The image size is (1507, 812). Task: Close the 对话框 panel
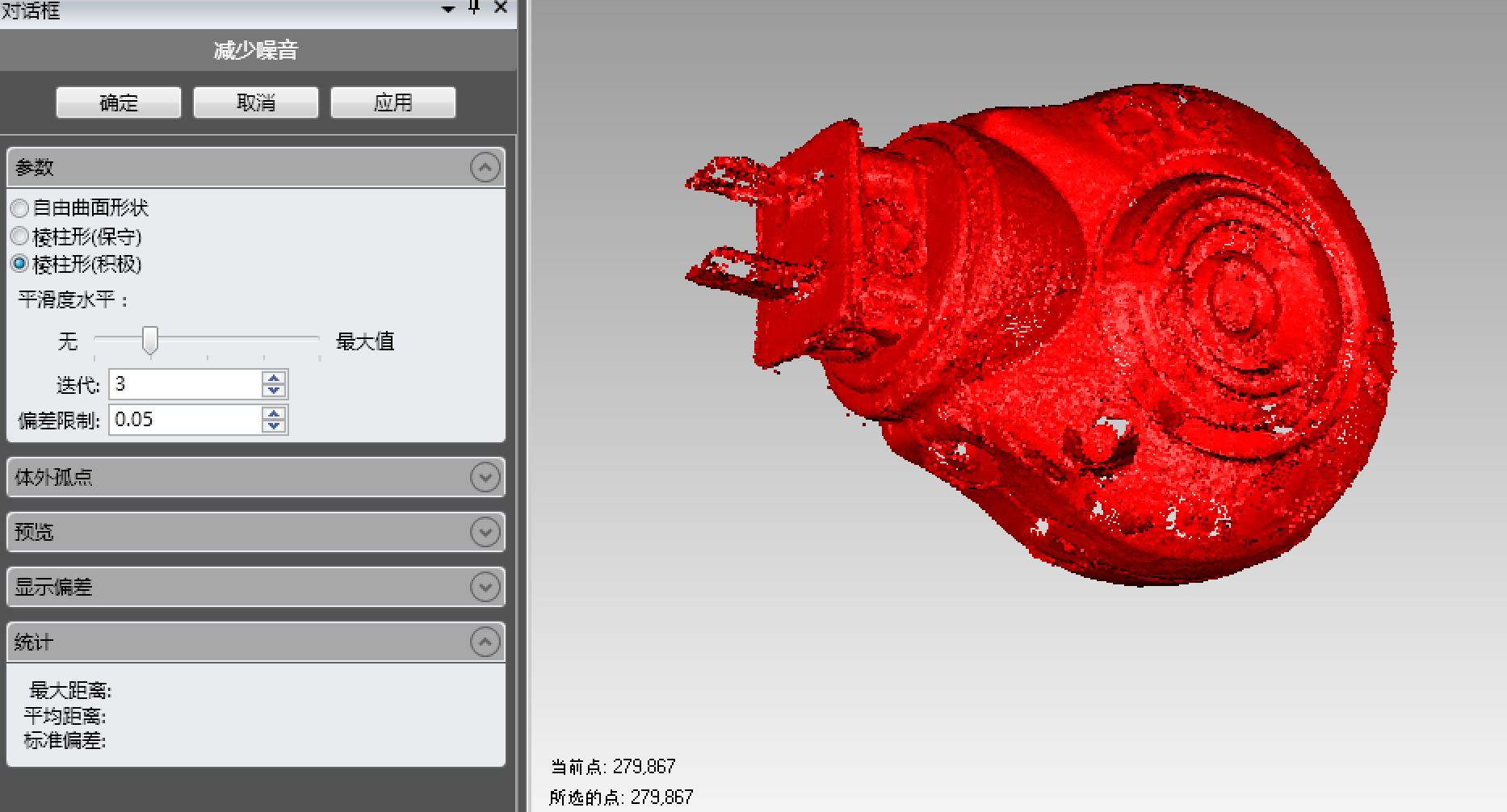click(501, 7)
